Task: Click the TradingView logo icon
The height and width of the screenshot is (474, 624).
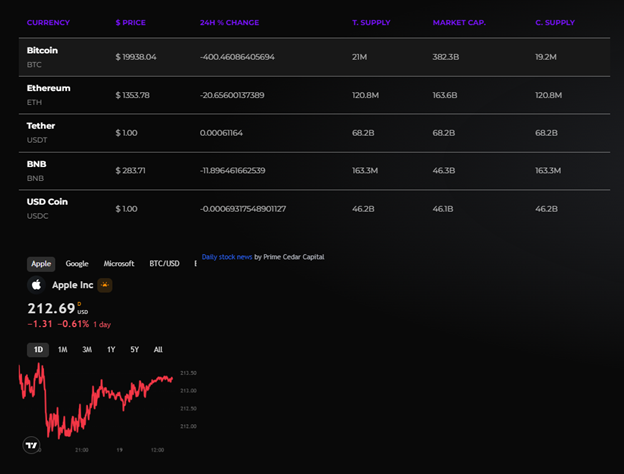Action: [x=31, y=445]
